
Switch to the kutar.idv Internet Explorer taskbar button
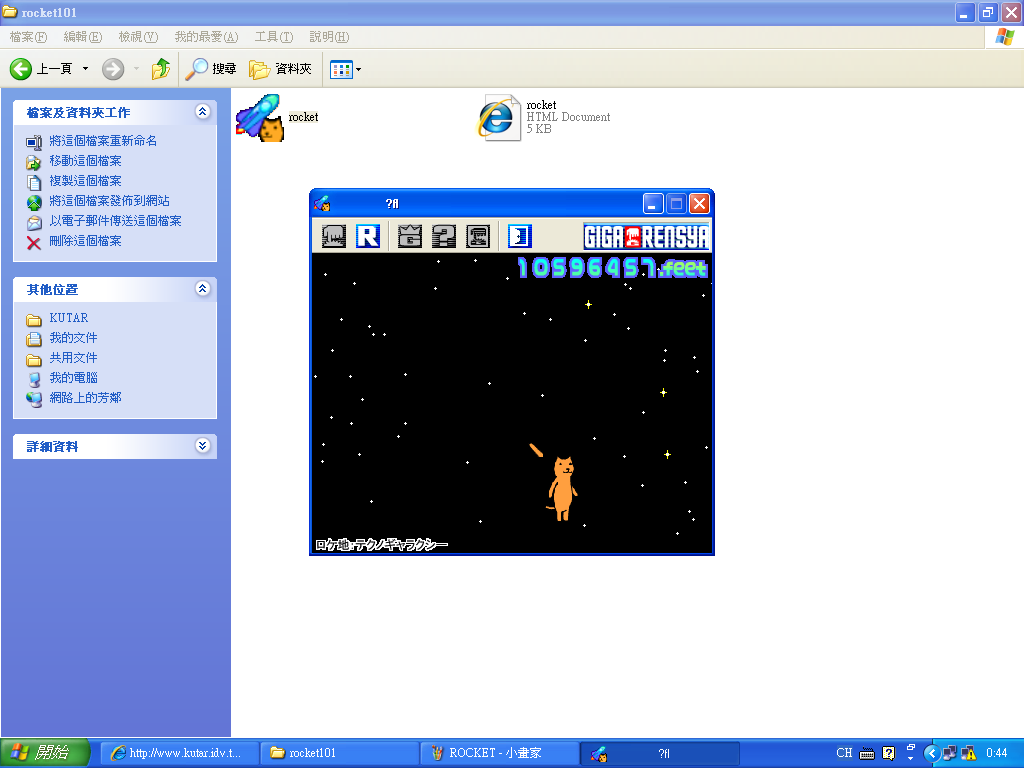178,753
